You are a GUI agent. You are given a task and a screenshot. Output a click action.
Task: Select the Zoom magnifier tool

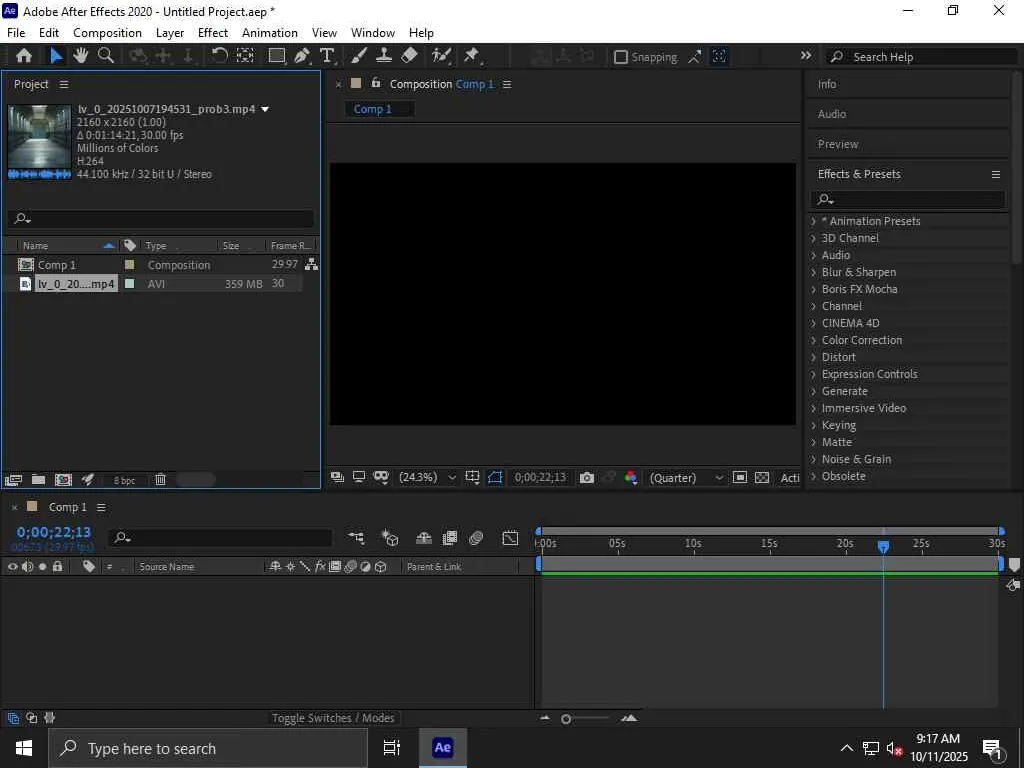[x=106, y=56]
